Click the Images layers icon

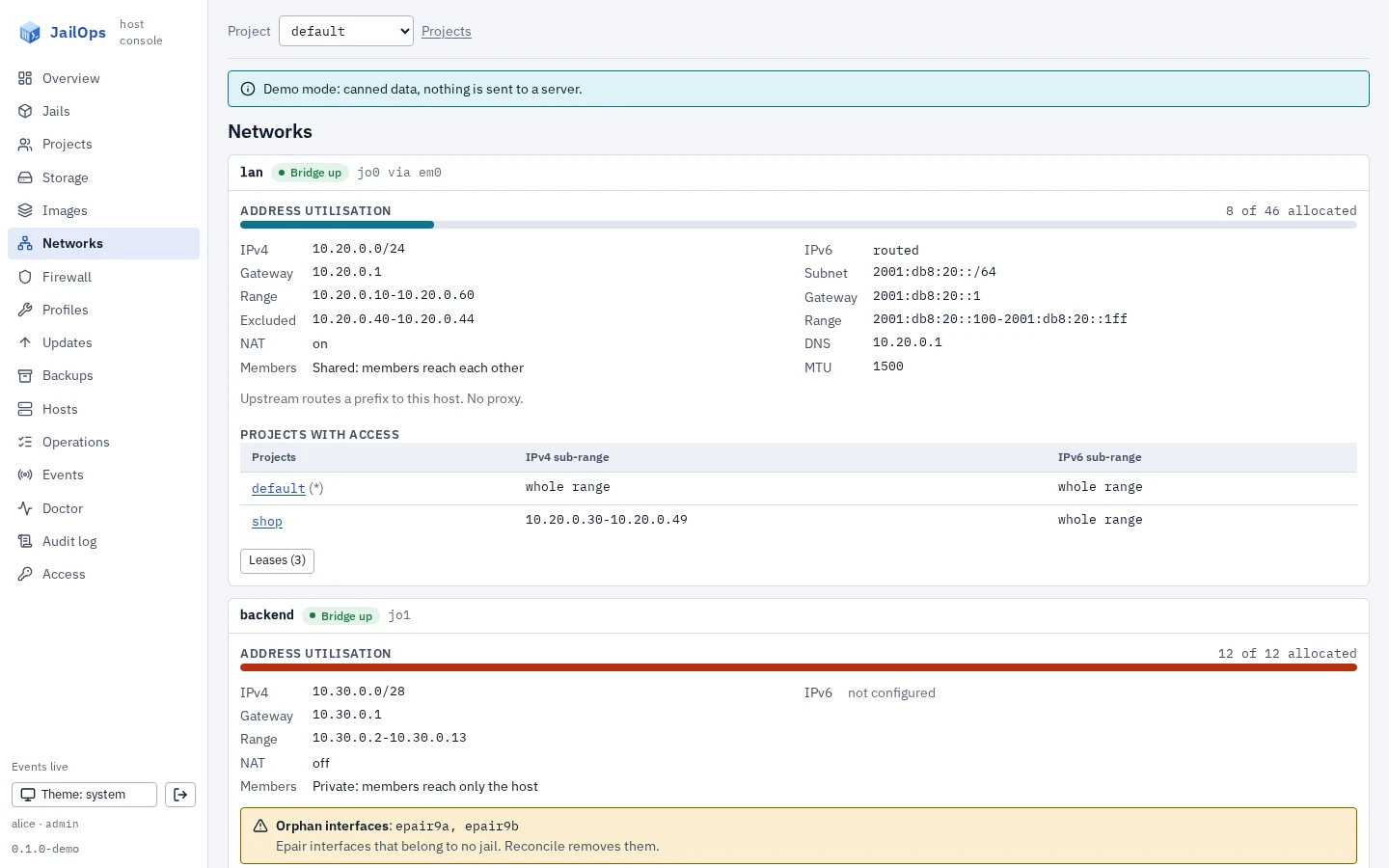[x=25, y=210]
